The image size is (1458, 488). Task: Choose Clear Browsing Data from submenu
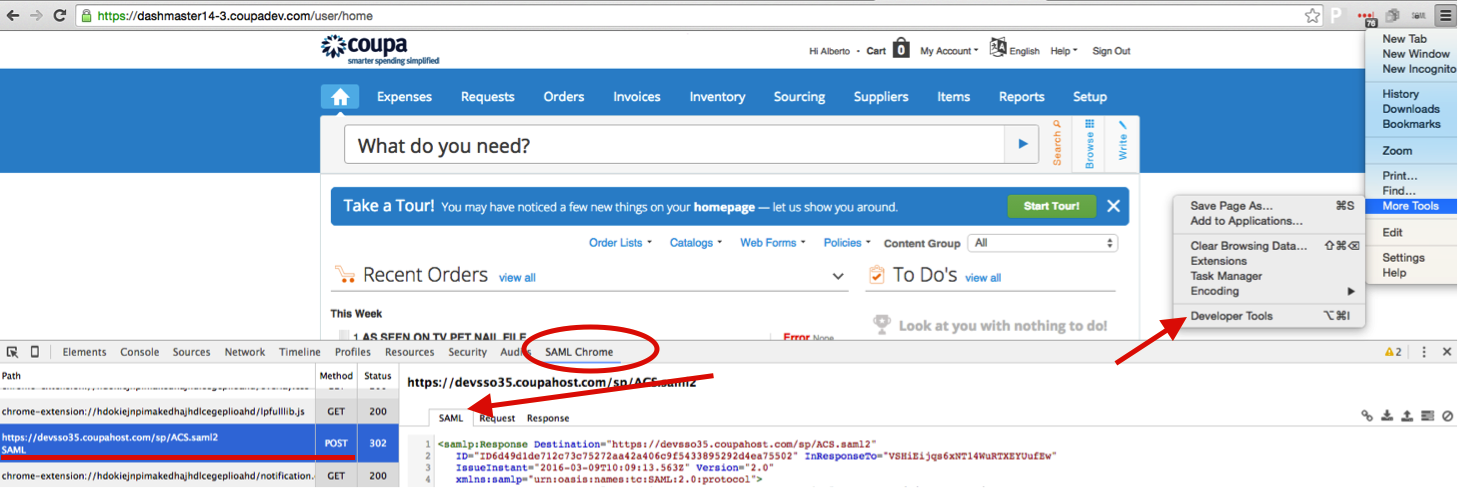click(1270, 245)
